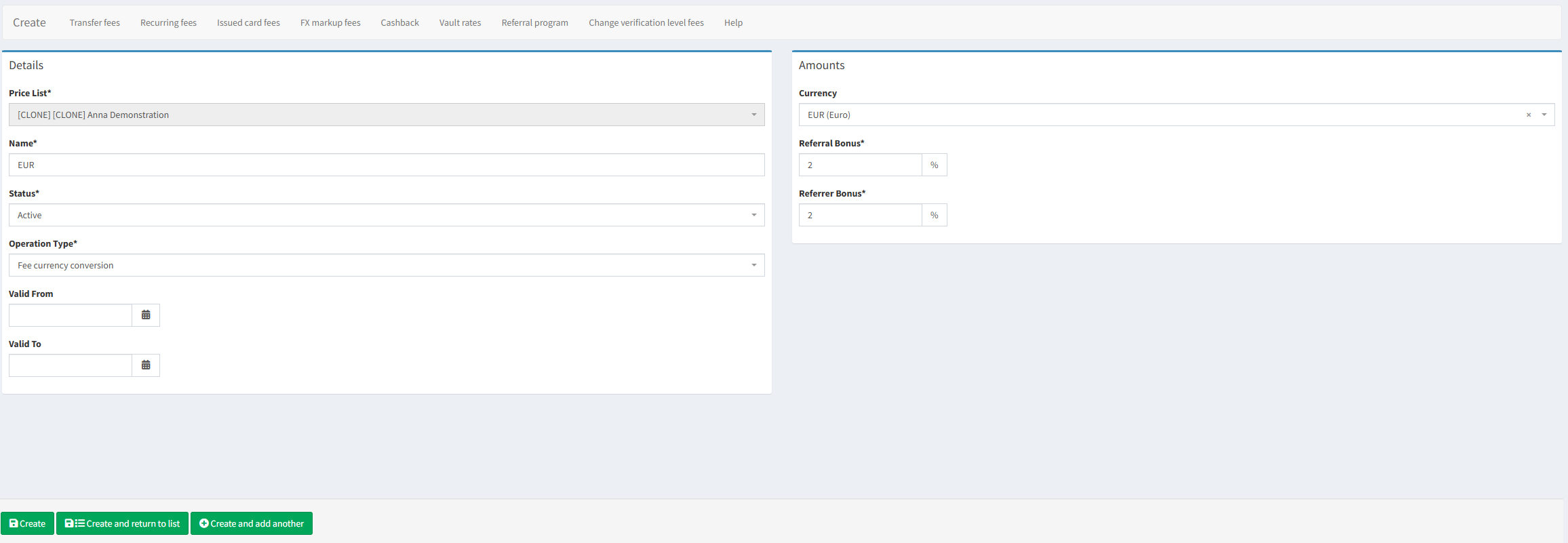
Task: Focus the Referral Bonus input field
Action: coord(860,165)
